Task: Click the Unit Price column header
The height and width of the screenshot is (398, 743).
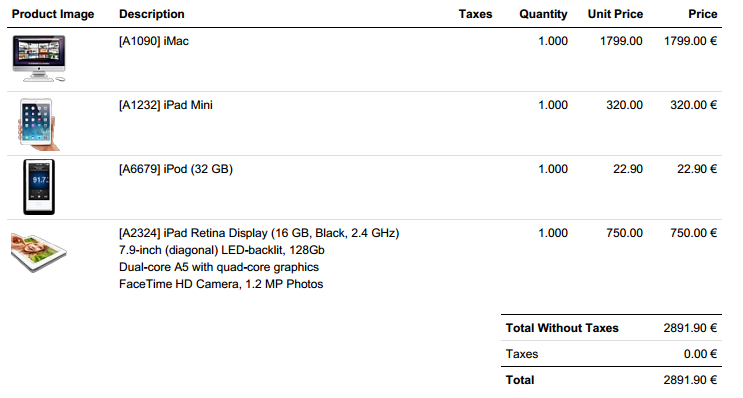Action: [x=615, y=14]
